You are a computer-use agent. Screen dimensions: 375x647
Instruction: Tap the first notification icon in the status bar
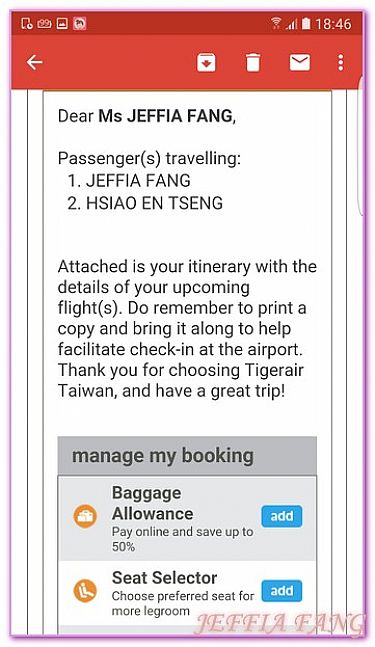[27, 24]
